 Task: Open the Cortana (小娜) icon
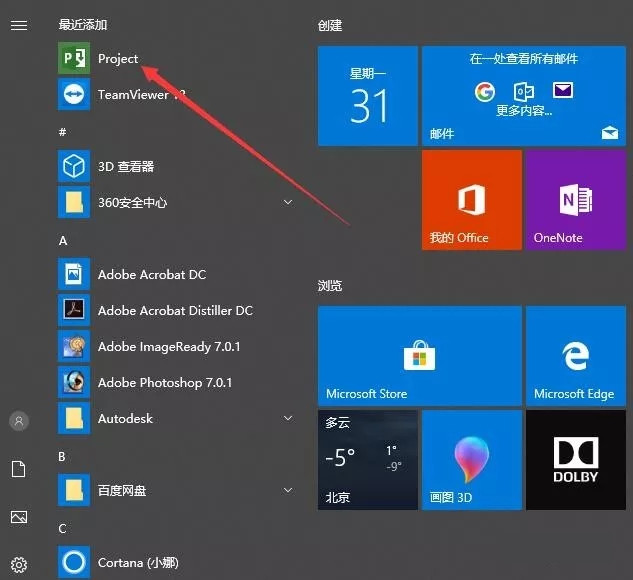click(x=74, y=562)
